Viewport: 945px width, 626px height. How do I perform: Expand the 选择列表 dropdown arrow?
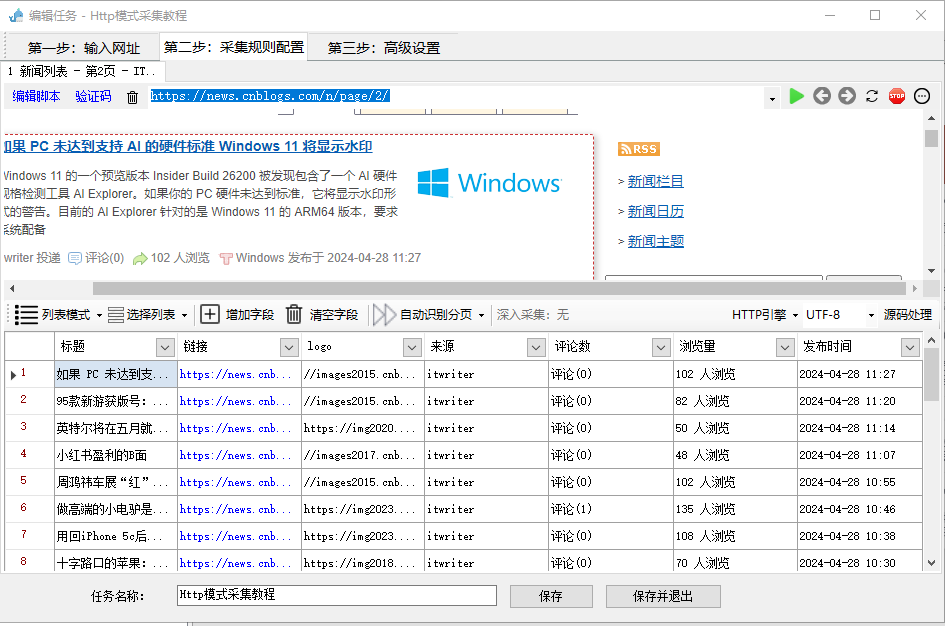point(184,315)
